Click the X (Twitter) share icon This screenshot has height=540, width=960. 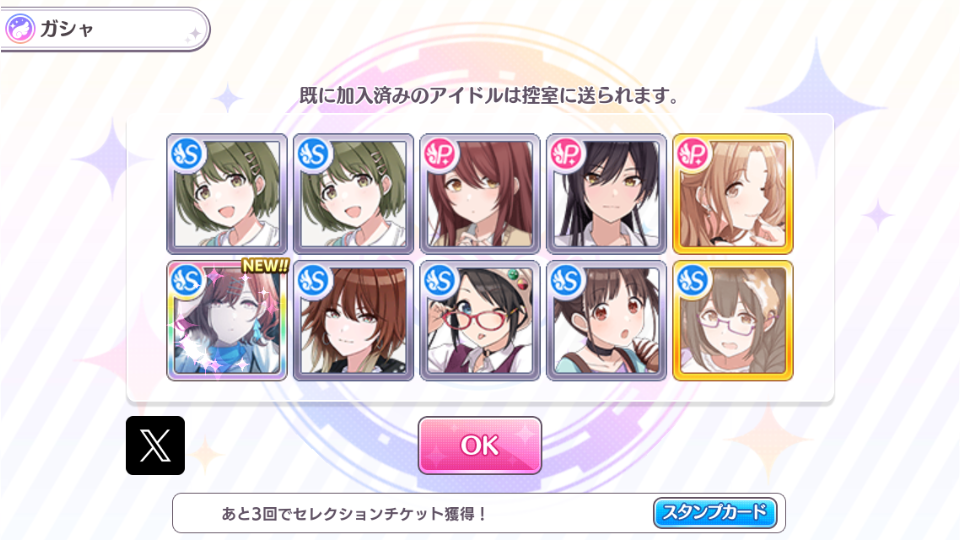tap(156, 445)
